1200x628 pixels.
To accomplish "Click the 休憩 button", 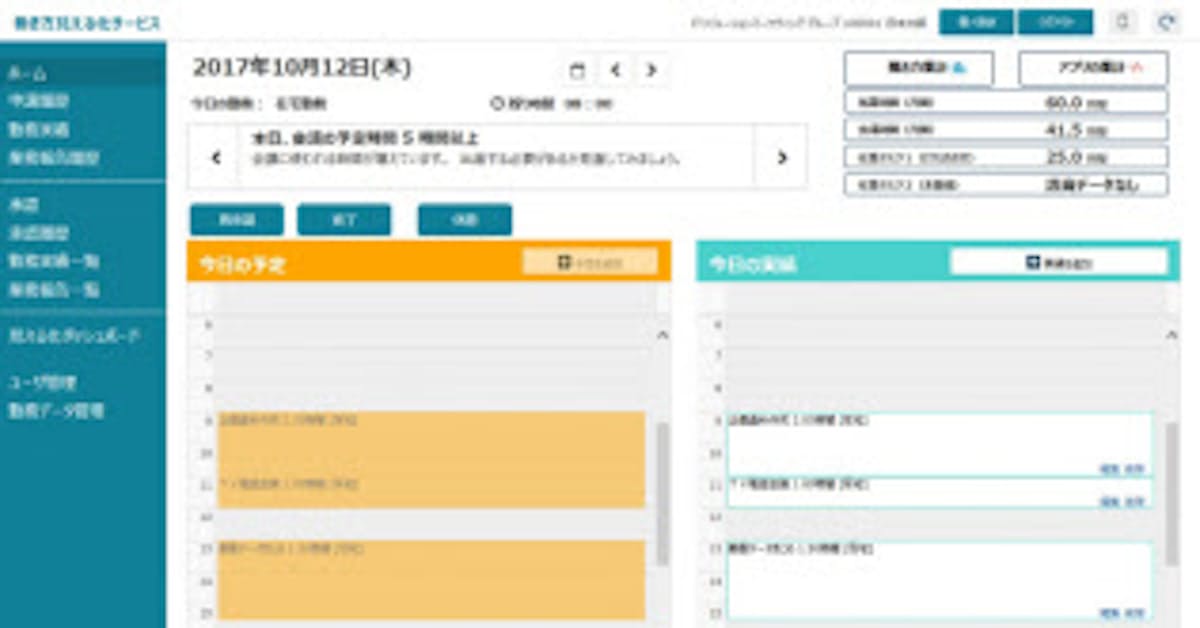I will 464,220.
